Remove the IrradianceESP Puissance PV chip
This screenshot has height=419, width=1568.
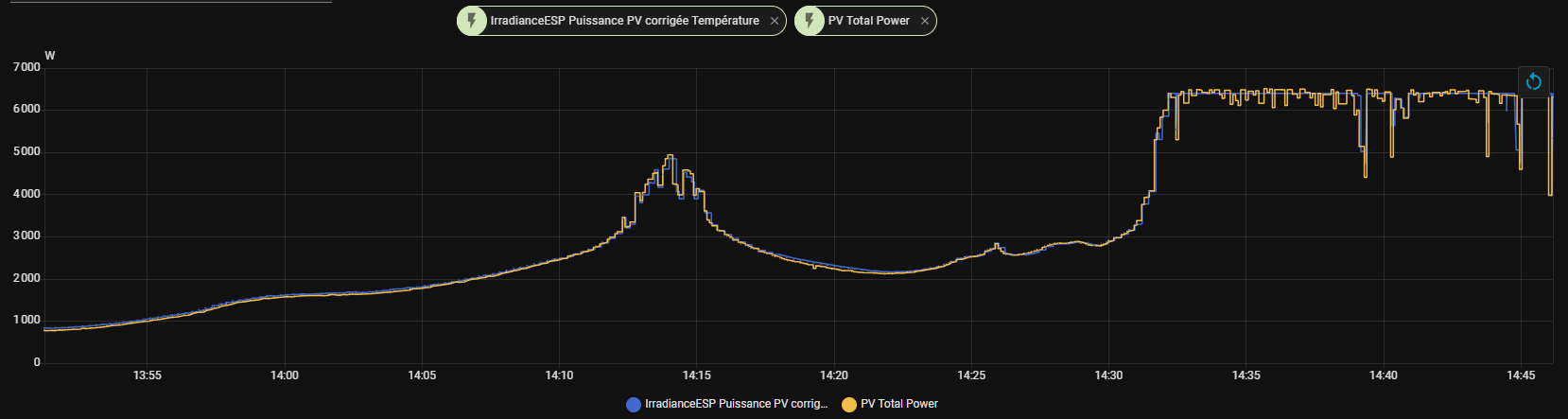[x=775, y=21]
